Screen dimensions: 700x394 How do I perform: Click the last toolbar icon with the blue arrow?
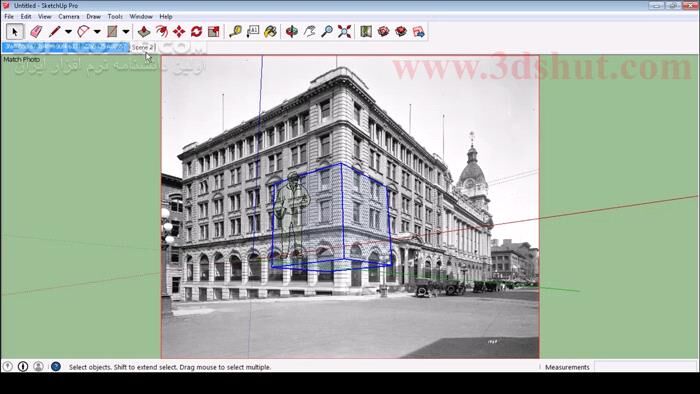(419, 32)
